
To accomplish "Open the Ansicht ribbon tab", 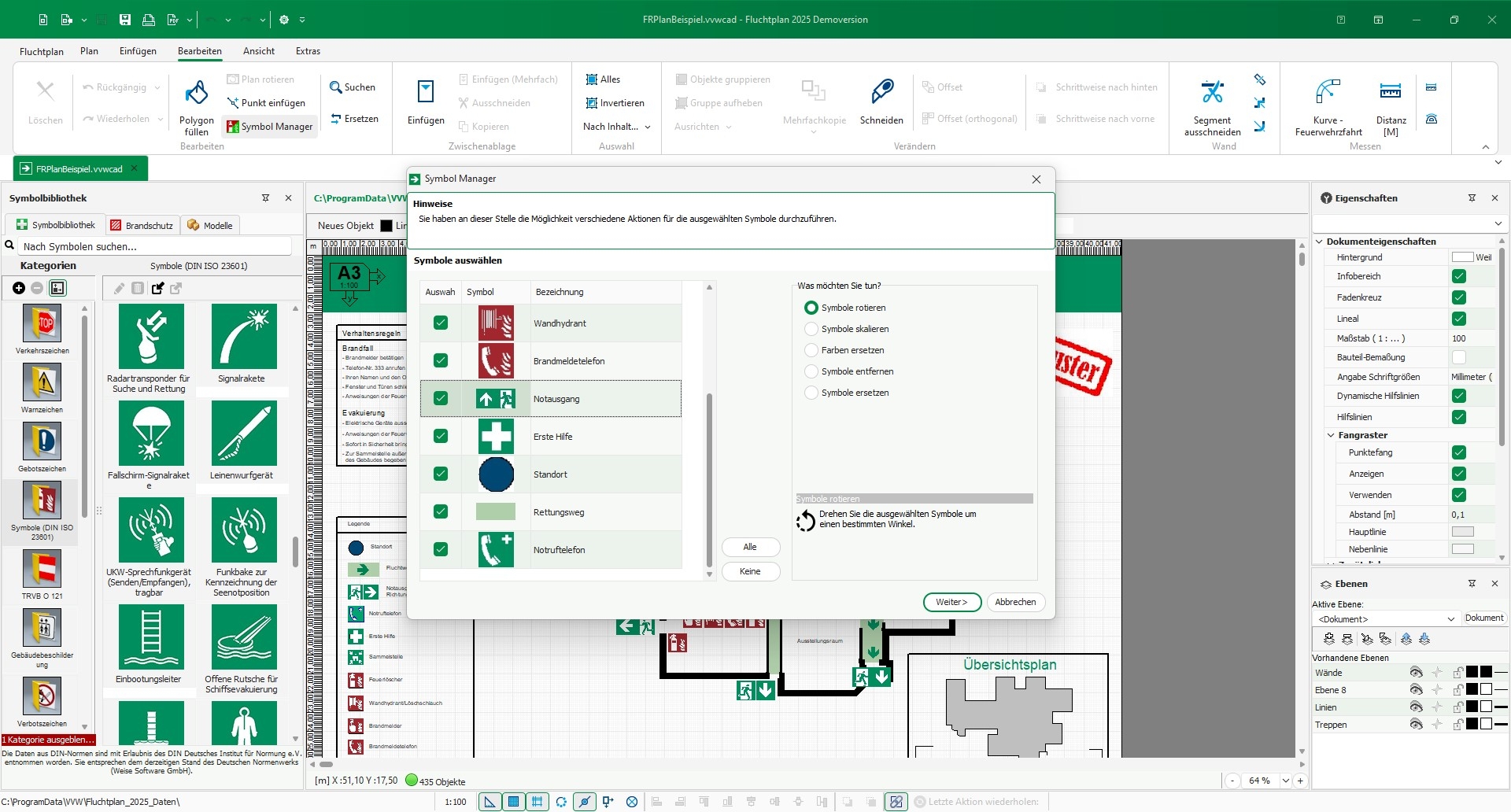I will (x=258, y=51).
